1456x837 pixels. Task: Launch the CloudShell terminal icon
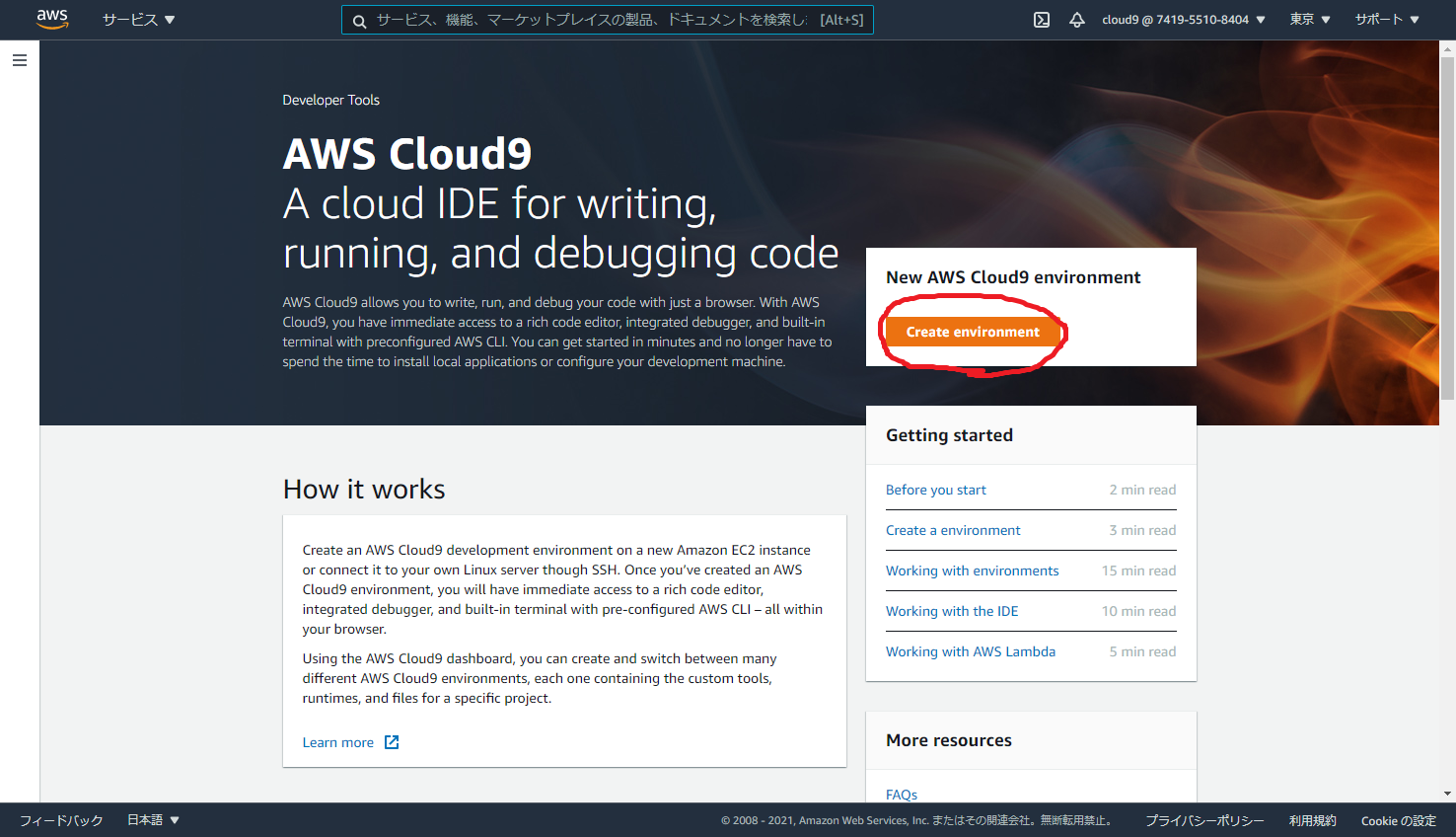click(x=1042, y=20)
